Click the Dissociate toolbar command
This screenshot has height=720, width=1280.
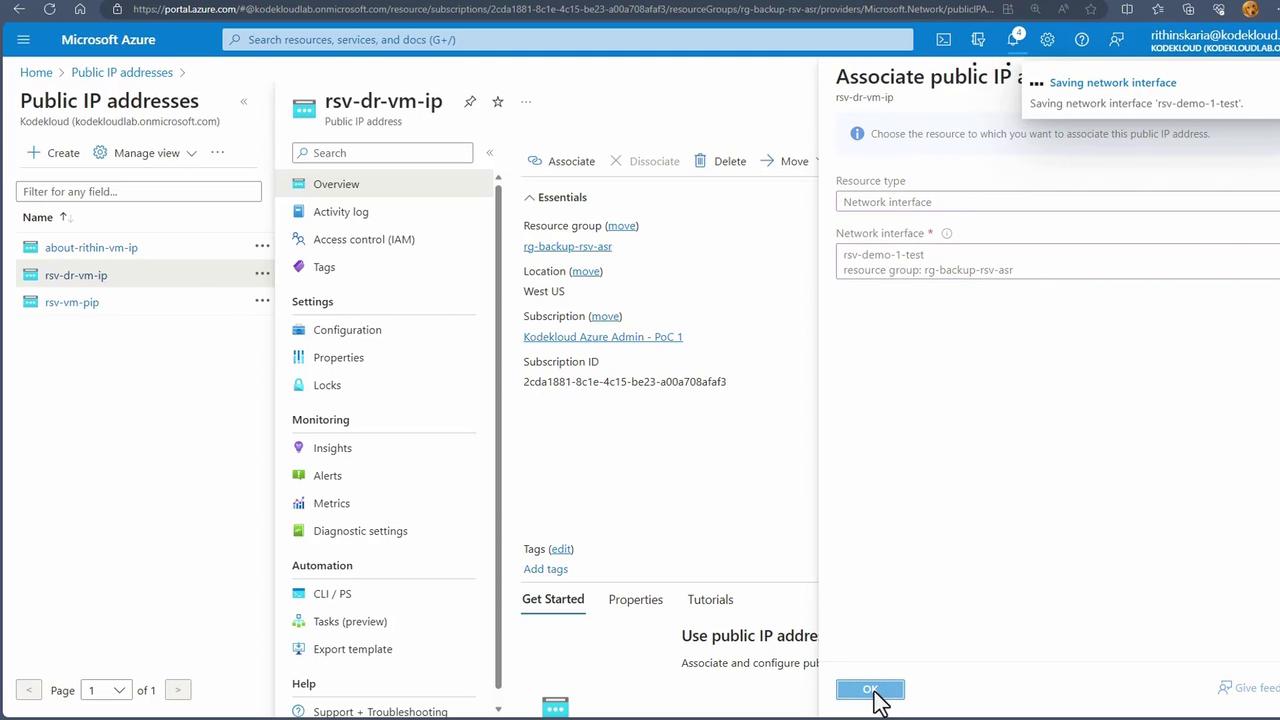645,161
